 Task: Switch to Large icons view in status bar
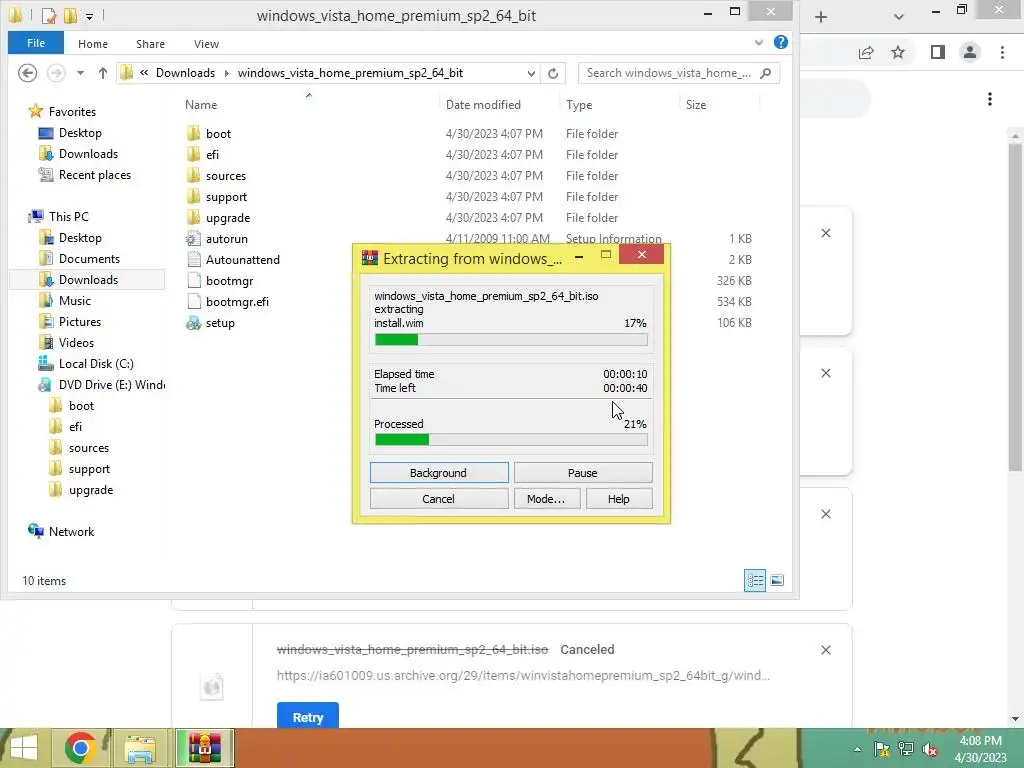click(x=777, y=580)
